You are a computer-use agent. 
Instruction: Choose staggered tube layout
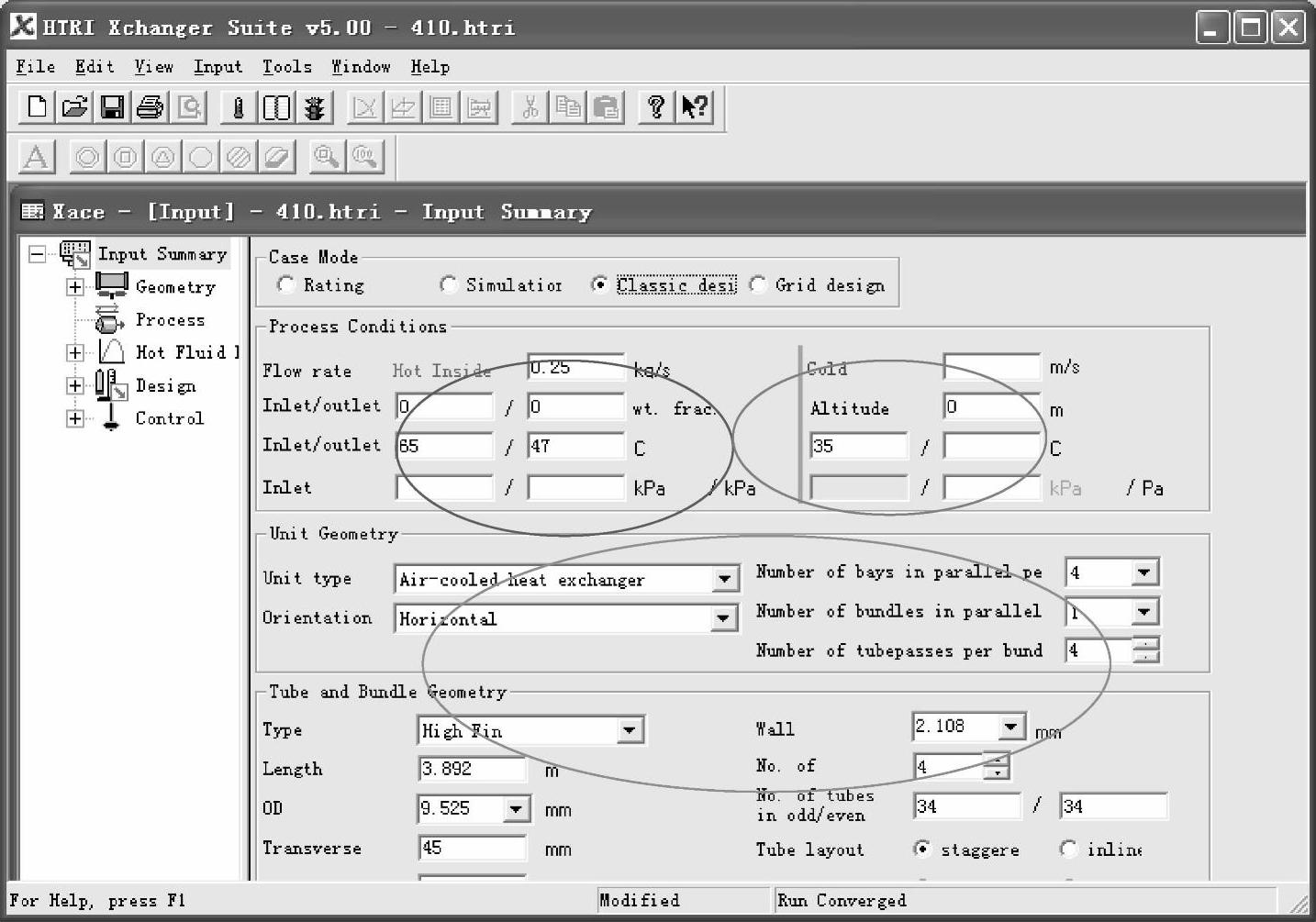922,849
